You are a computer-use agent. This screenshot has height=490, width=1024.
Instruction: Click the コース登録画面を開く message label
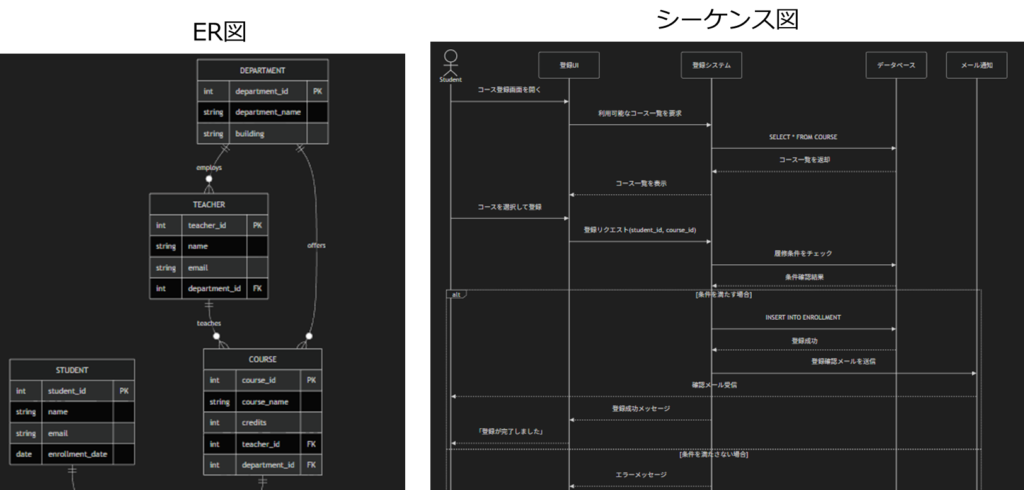point(509,90)
